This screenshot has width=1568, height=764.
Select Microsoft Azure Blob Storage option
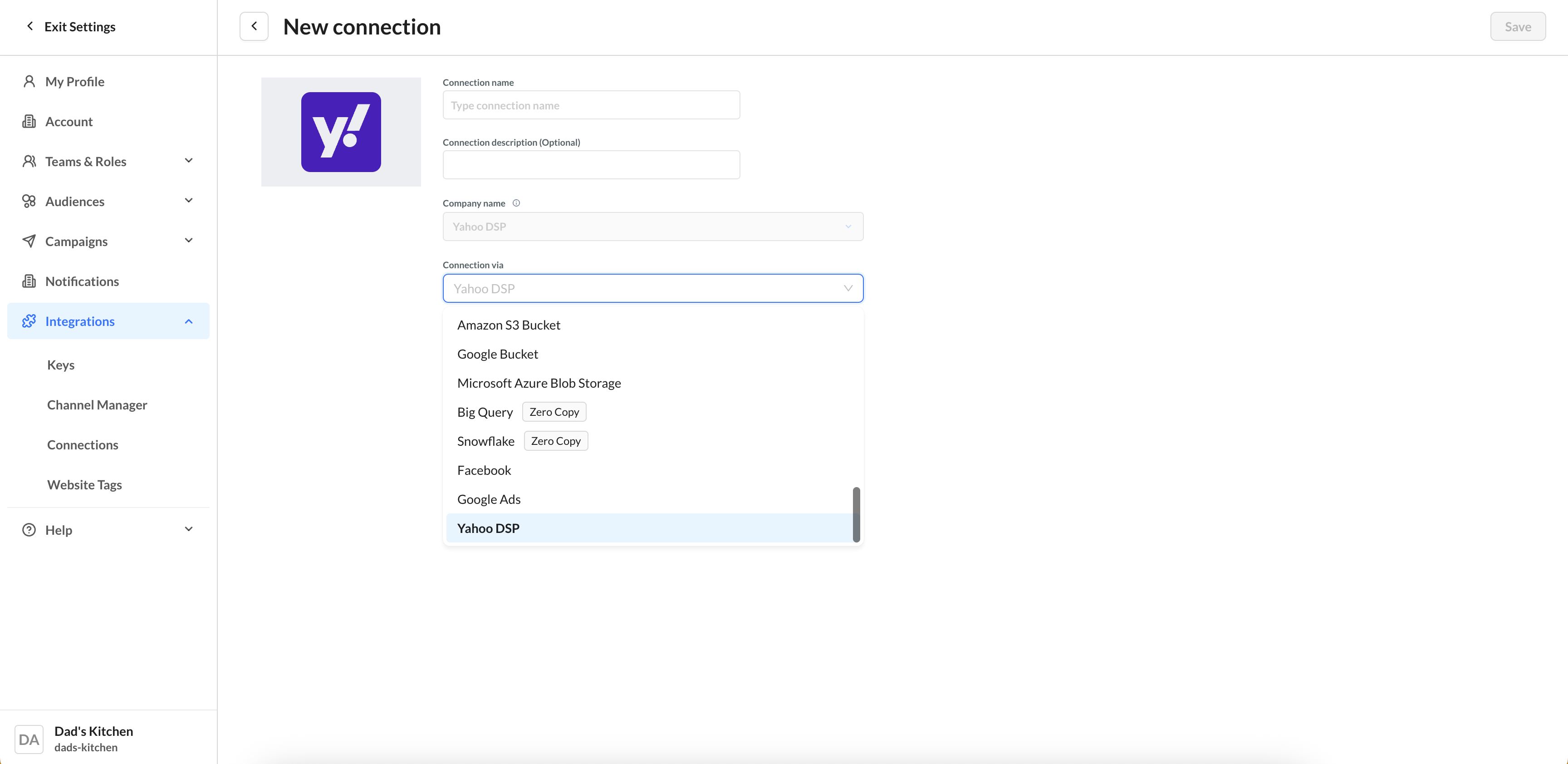click(x=539, y=383)
